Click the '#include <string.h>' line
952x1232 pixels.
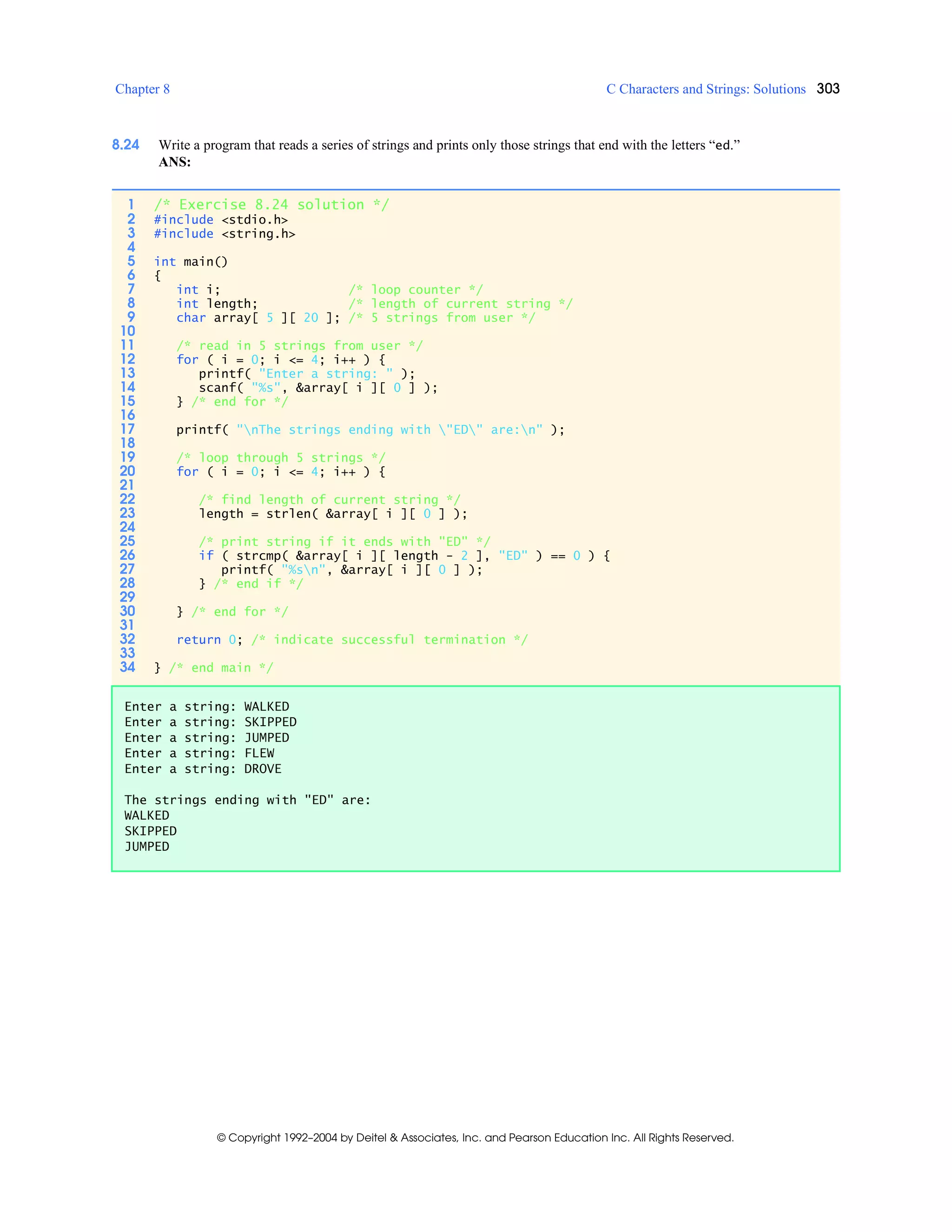(x=225, y=233)
